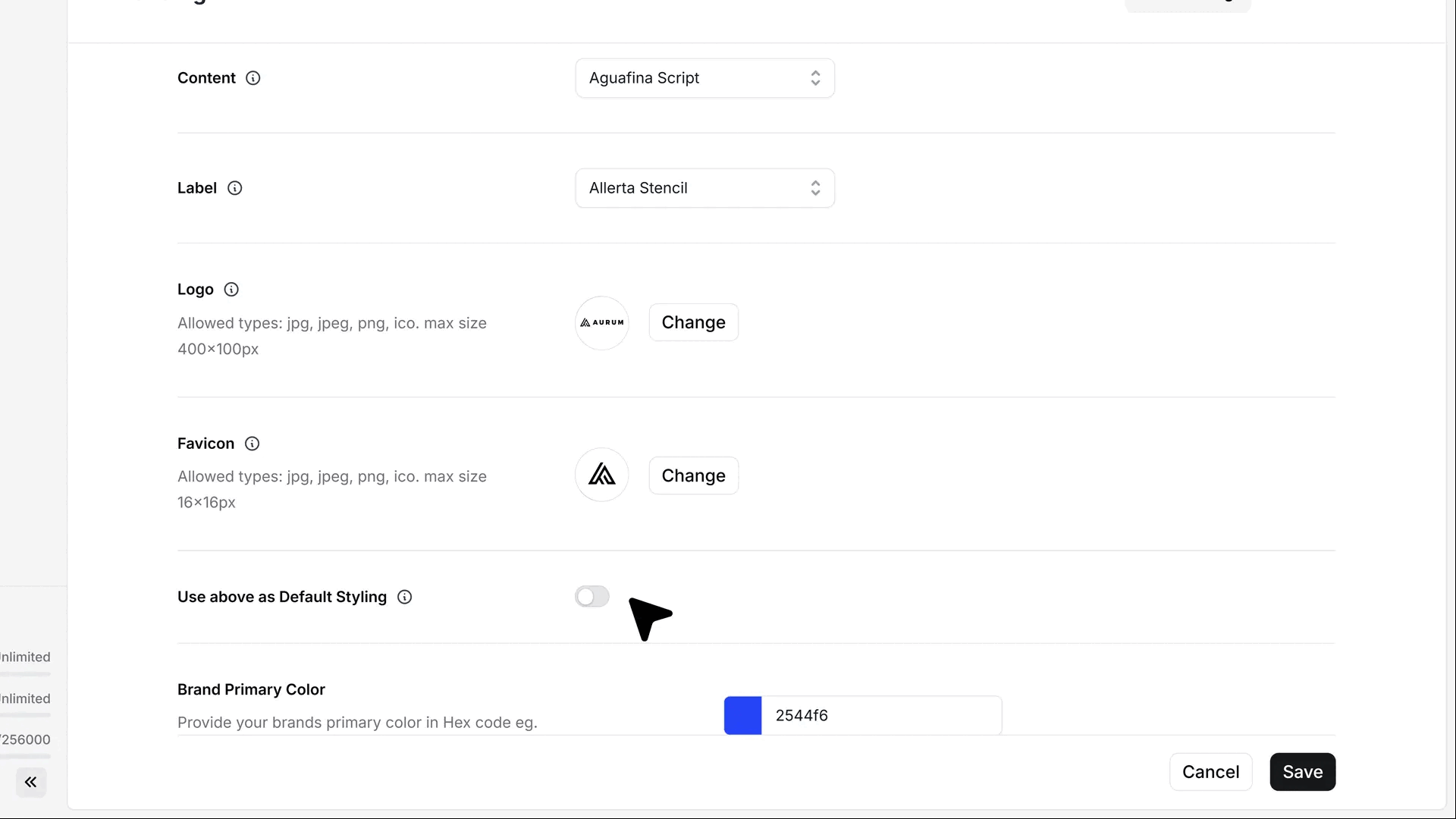Viewport: 1456px width, 819px height.
Task: Open Label font dropdown Allerta Stencil
Action: pyautogui.click(x=705, y=188)
